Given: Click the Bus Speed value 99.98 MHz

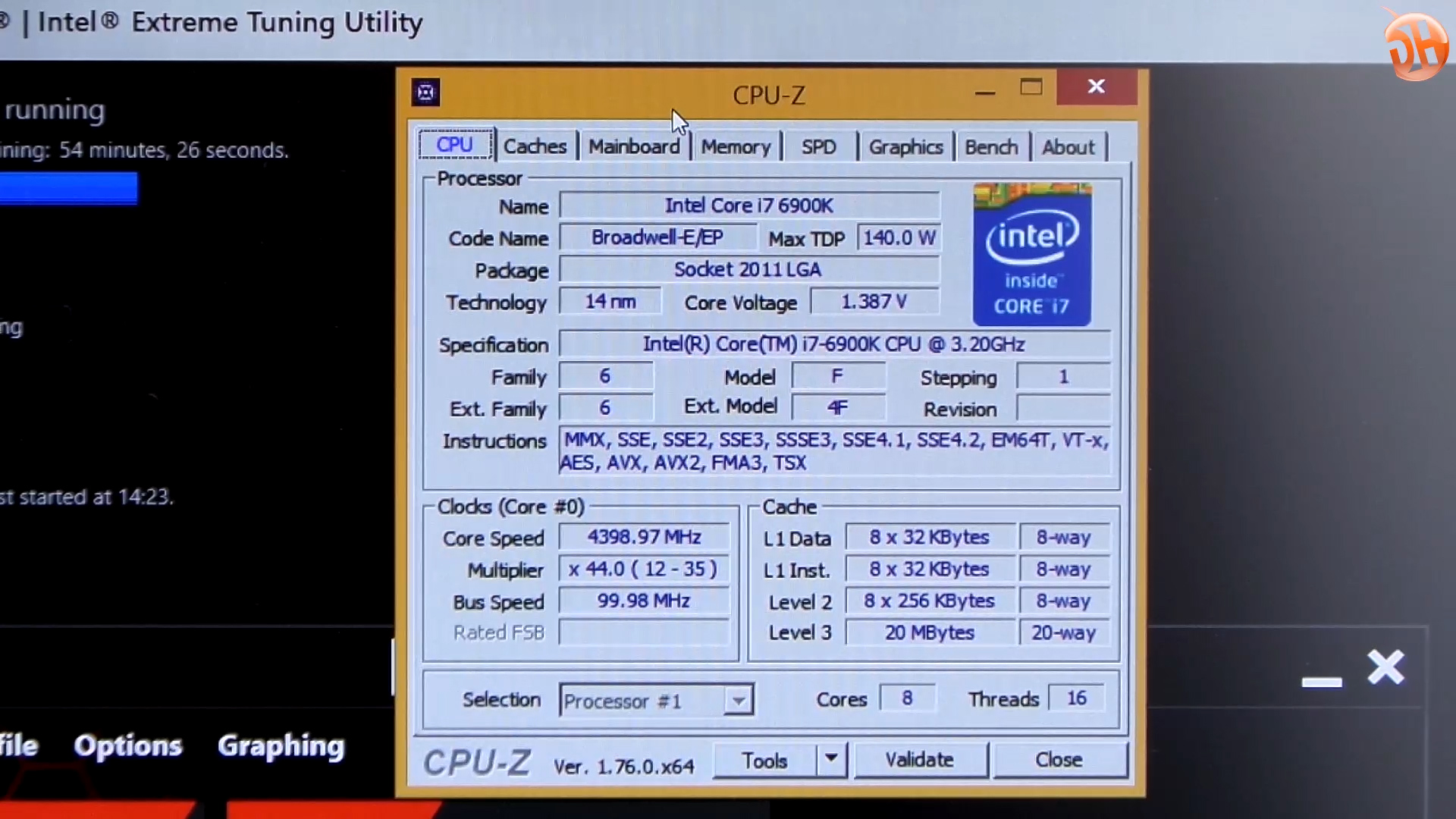Looking at the screenshot, I should 644,601.
